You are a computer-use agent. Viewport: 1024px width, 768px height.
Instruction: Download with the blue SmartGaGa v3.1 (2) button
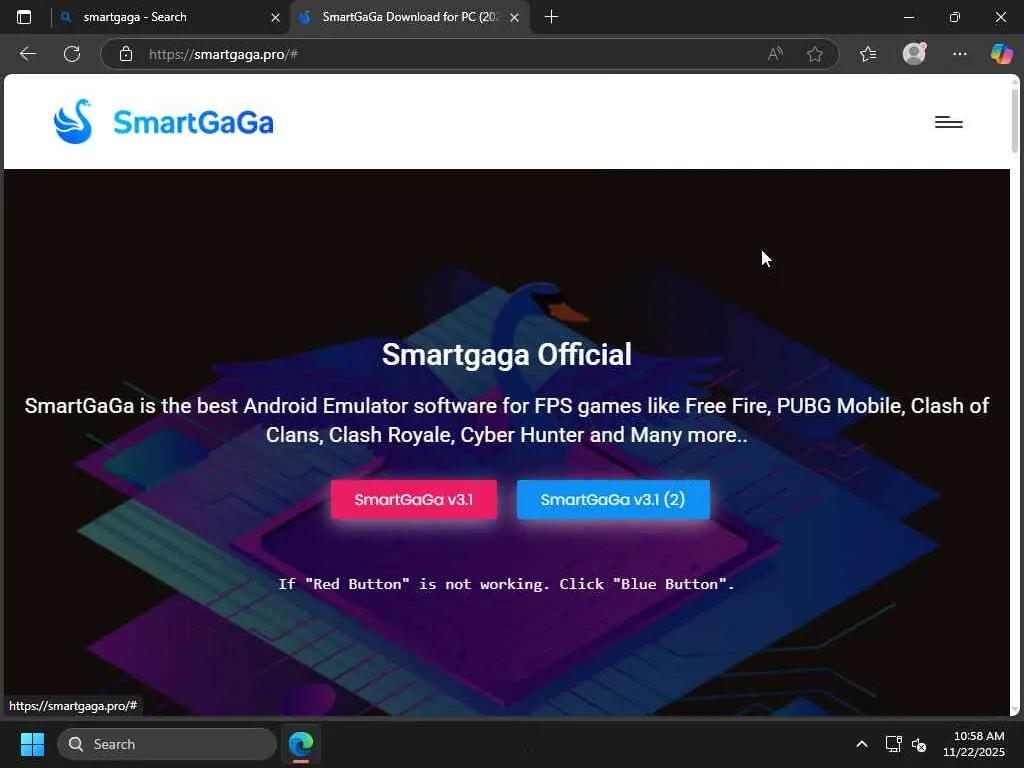[613, 500]
